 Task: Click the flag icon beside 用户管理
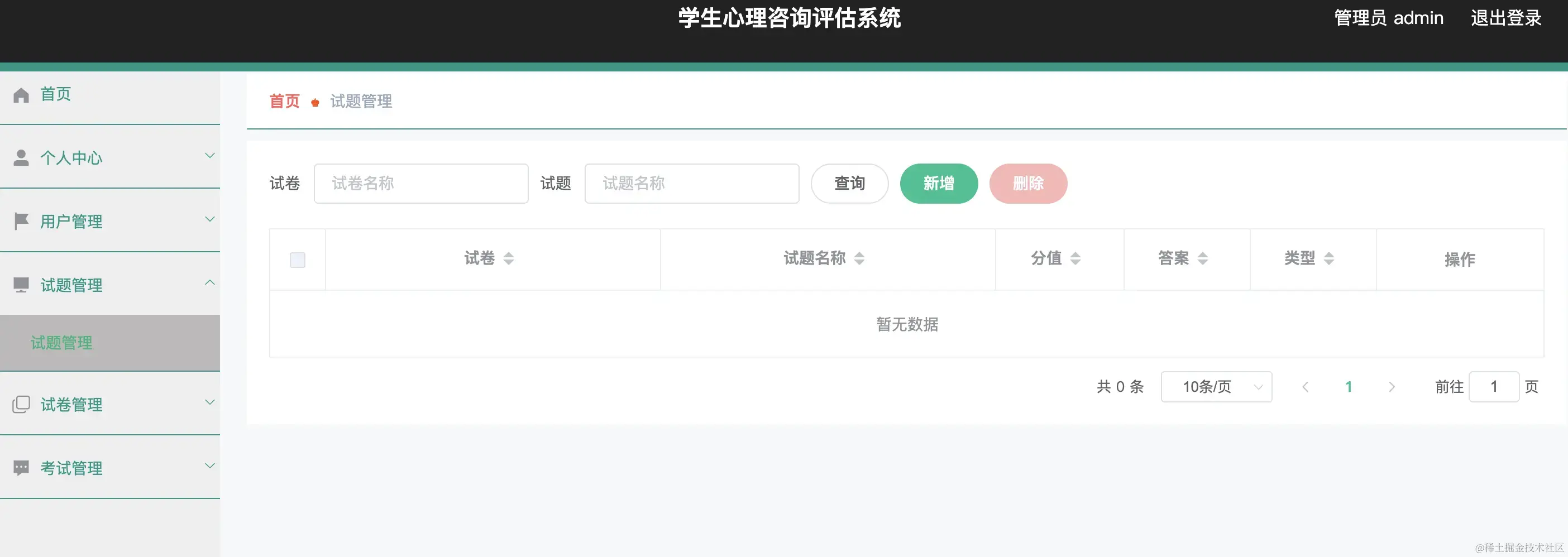coord(21,220)
